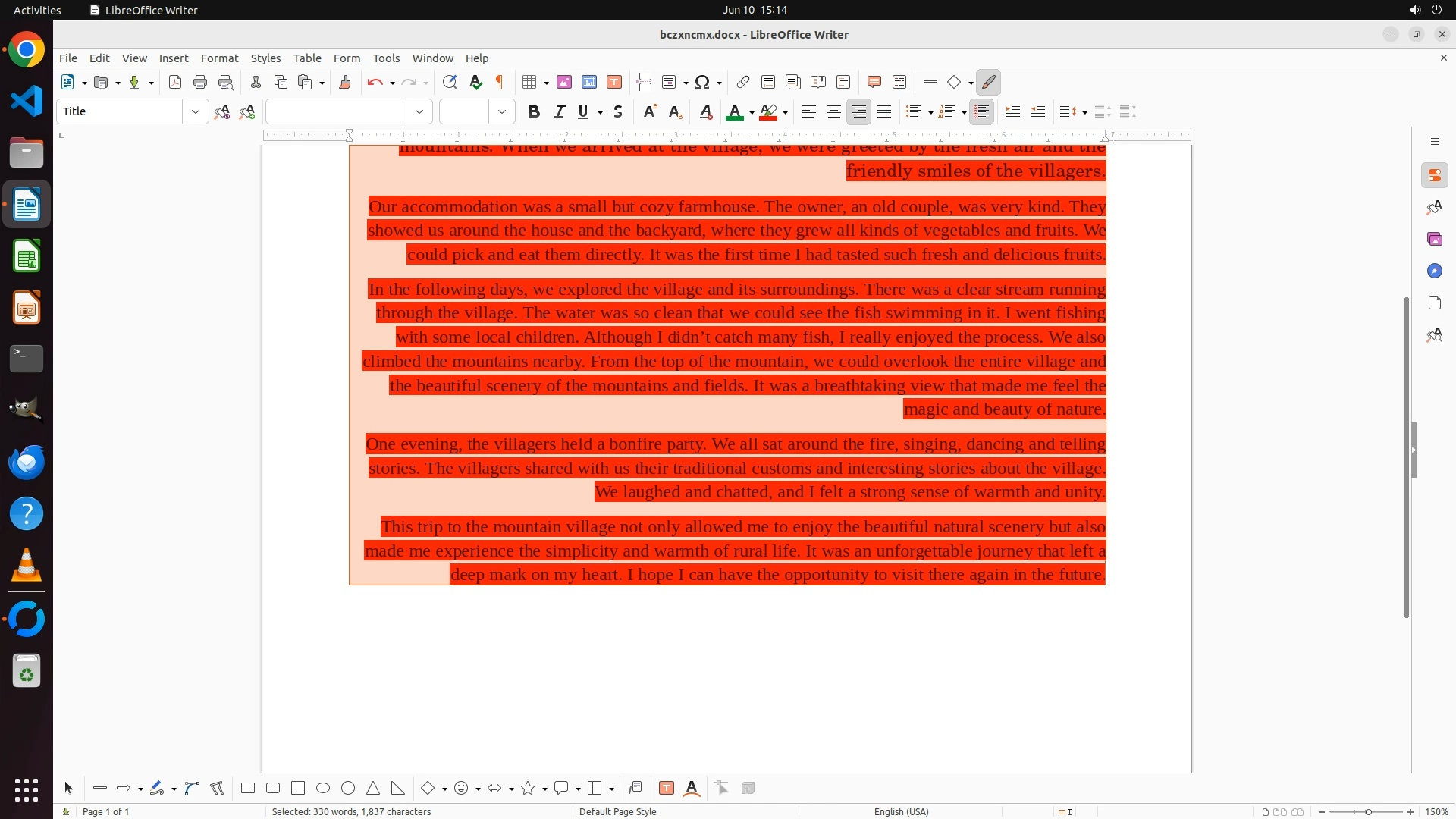This screenshot has width=1456, height=819.
Task: Click the Insert Special Character omega icon
Action: coord(702,83)
